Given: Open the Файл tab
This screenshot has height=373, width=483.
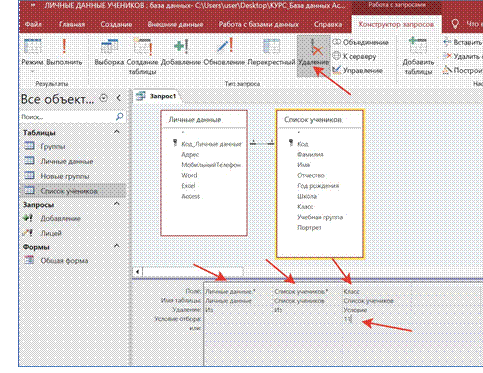Looking at the screenshot, I should tap(33, 24).
